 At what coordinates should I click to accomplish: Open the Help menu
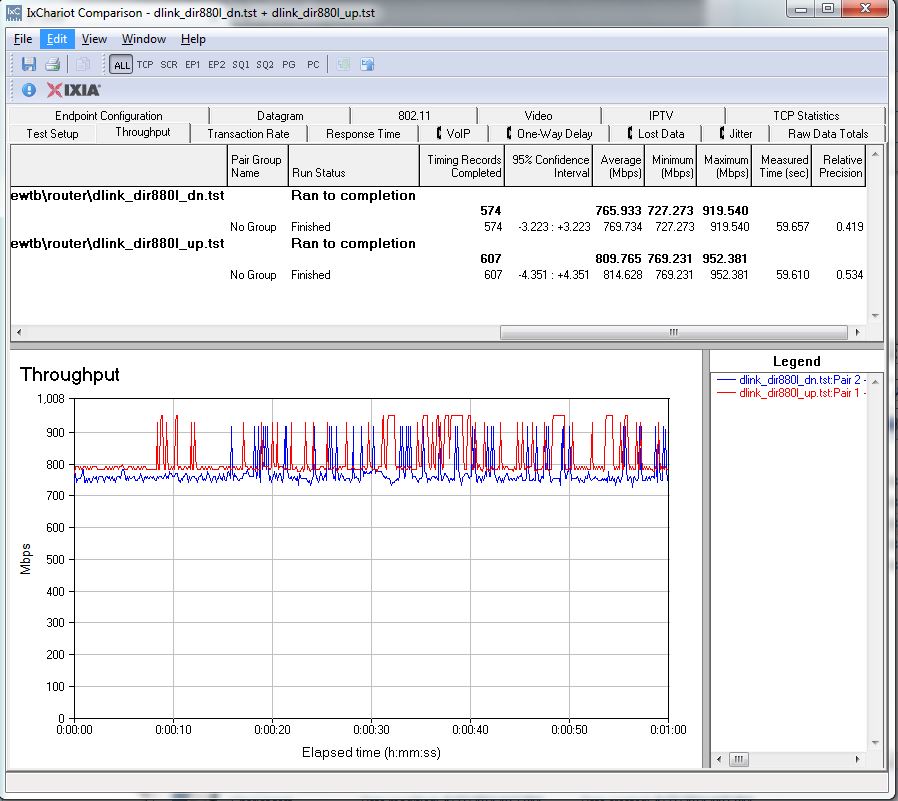tap(193, 39)
